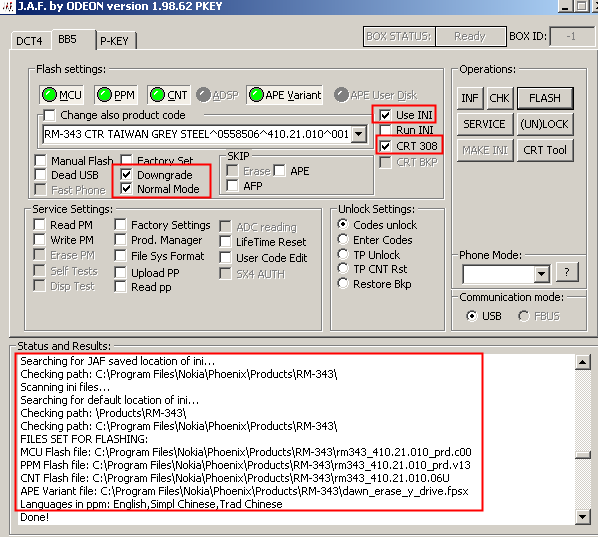The image size is (598, 537).
Task: Enable the Dead USB checkbox
Action: pos(40,175)
